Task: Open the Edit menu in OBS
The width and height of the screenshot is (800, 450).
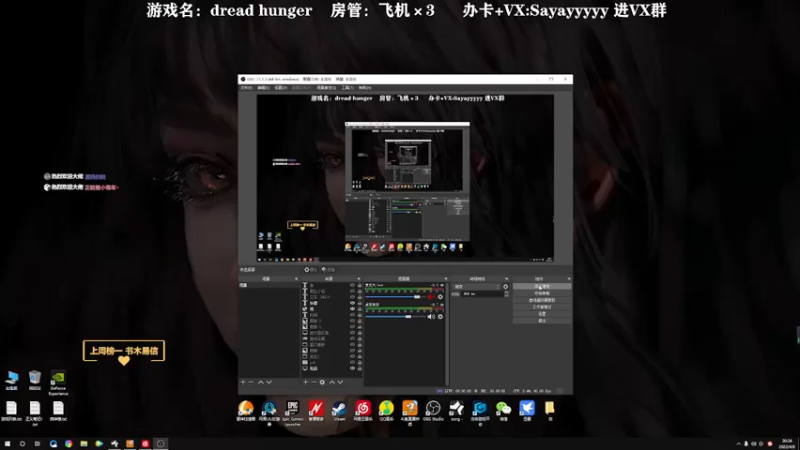Action: tap(263, 88)
